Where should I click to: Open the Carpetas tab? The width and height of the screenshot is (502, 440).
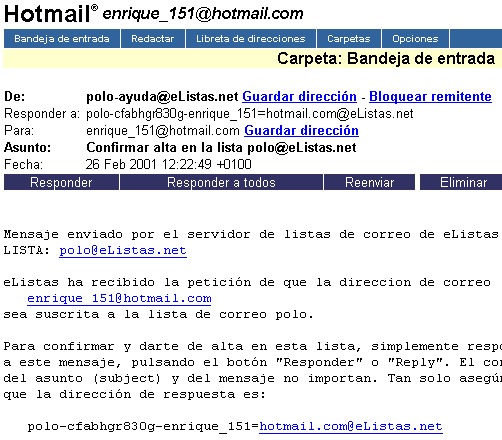[349, 39]
